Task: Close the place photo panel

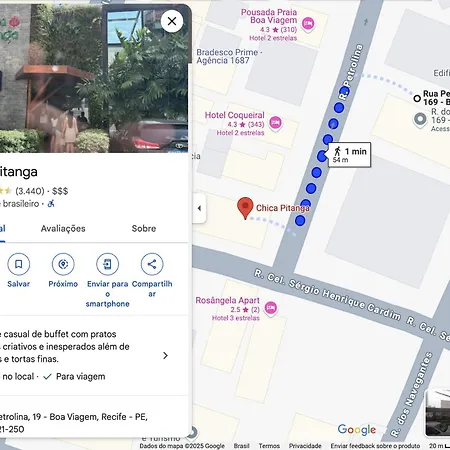Action: [x=172, y=21]
